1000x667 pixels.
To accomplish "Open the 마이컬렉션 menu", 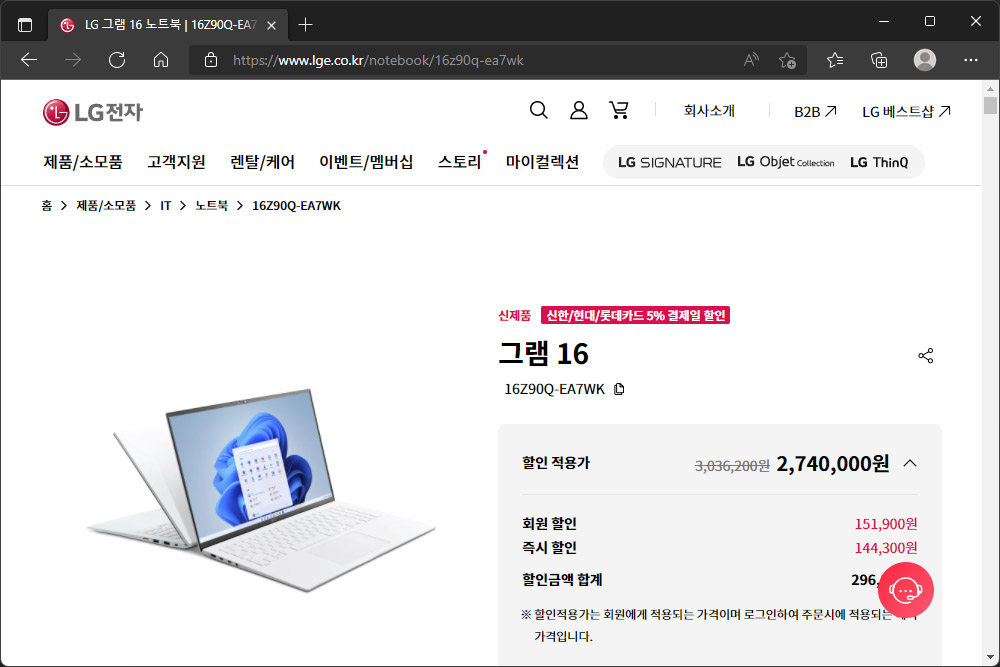I will [x=542, y=162].
